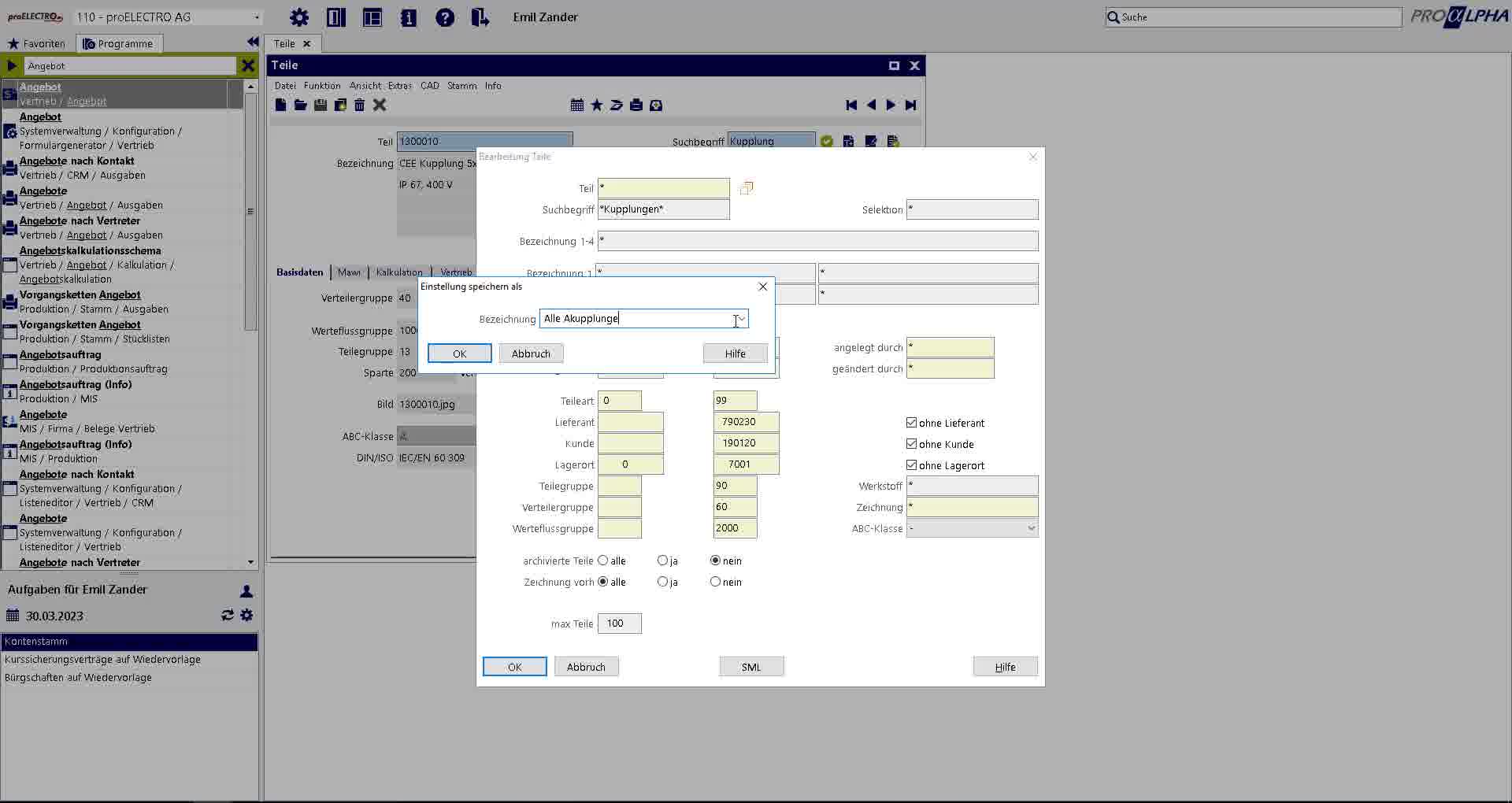The height and width of the screenshot is (803, 1512).
Task: Jump to the last record in Teile
Action: click(x=910, y=105)
